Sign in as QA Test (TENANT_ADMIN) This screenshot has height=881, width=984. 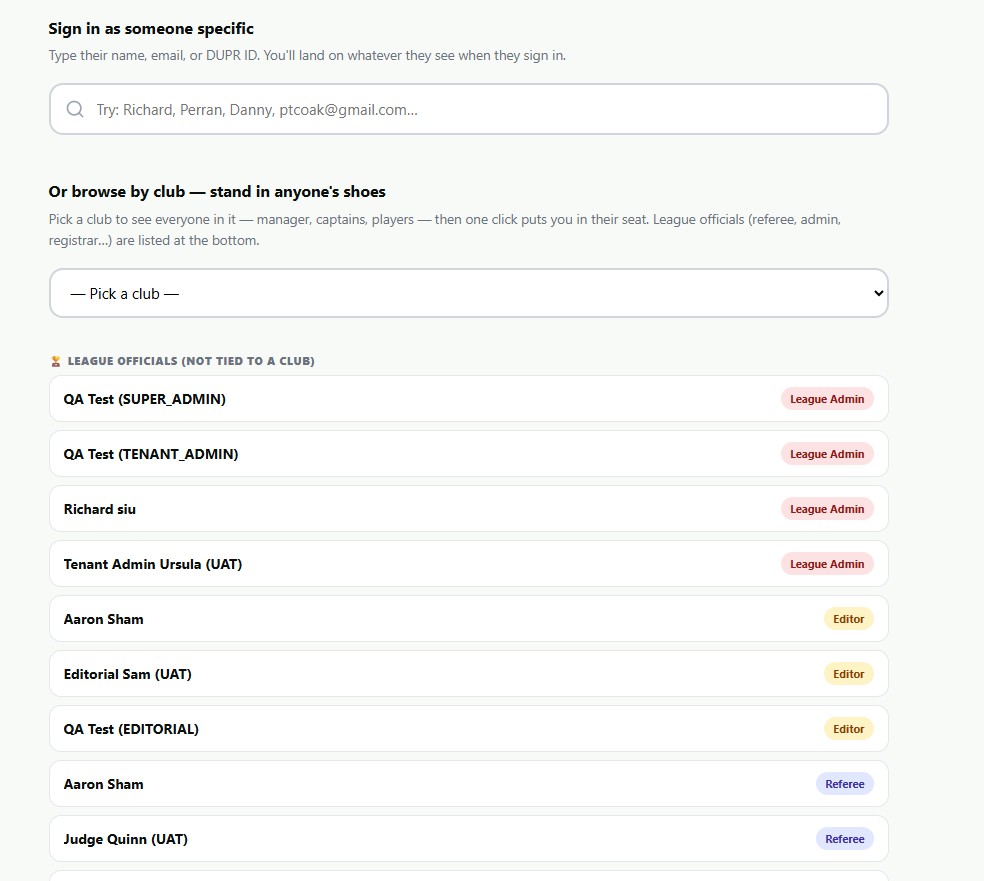pos(469,454)
